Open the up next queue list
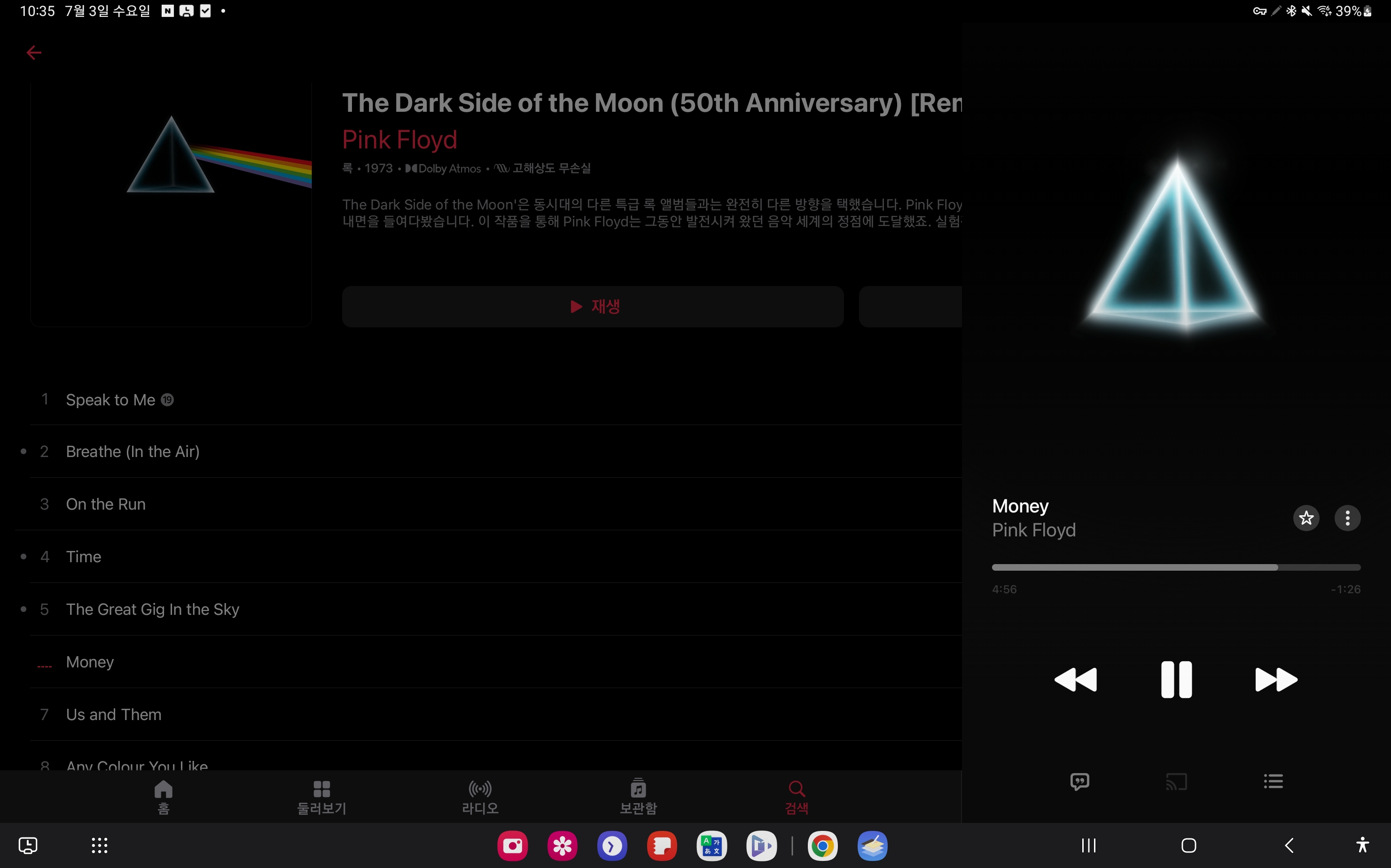The height and width of the screenshot is (868, 1391). click(x=1273, y=781)
